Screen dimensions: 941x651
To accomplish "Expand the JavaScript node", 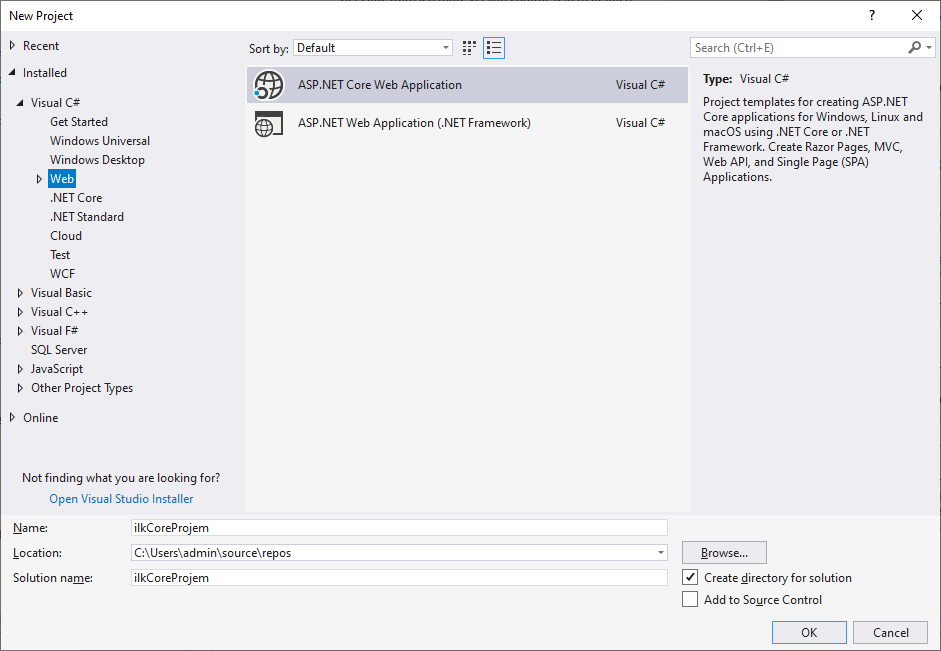I will [x=20, y=369].
